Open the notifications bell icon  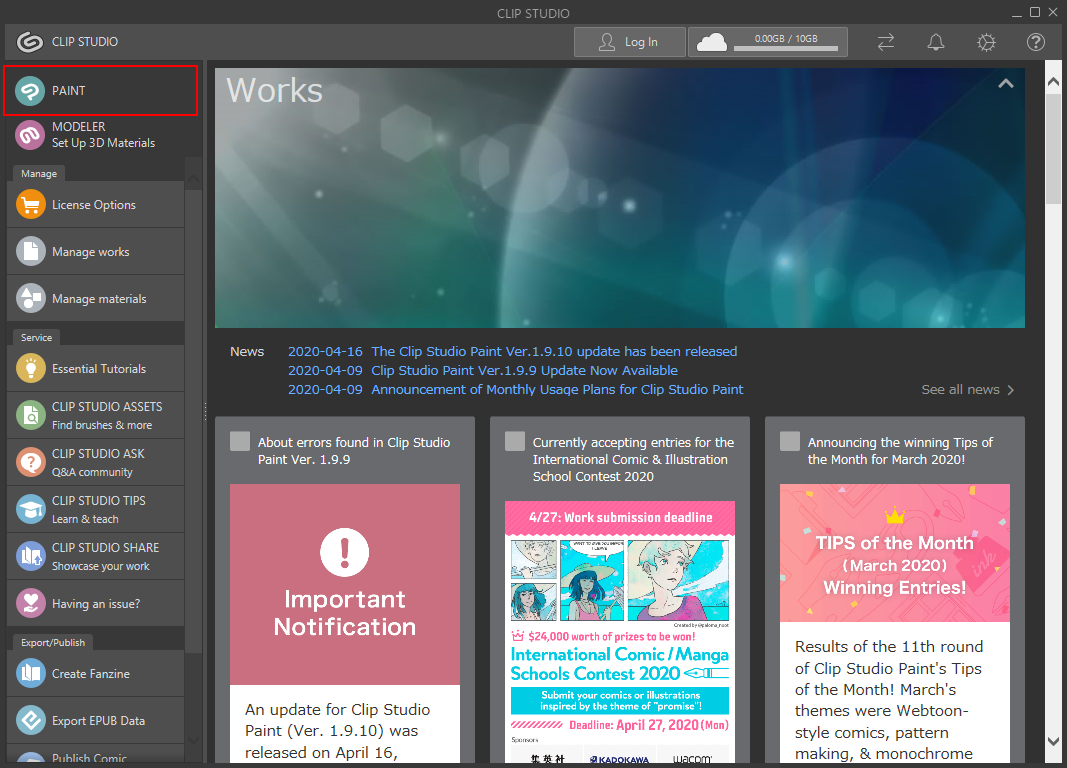[x=936, y=42]
